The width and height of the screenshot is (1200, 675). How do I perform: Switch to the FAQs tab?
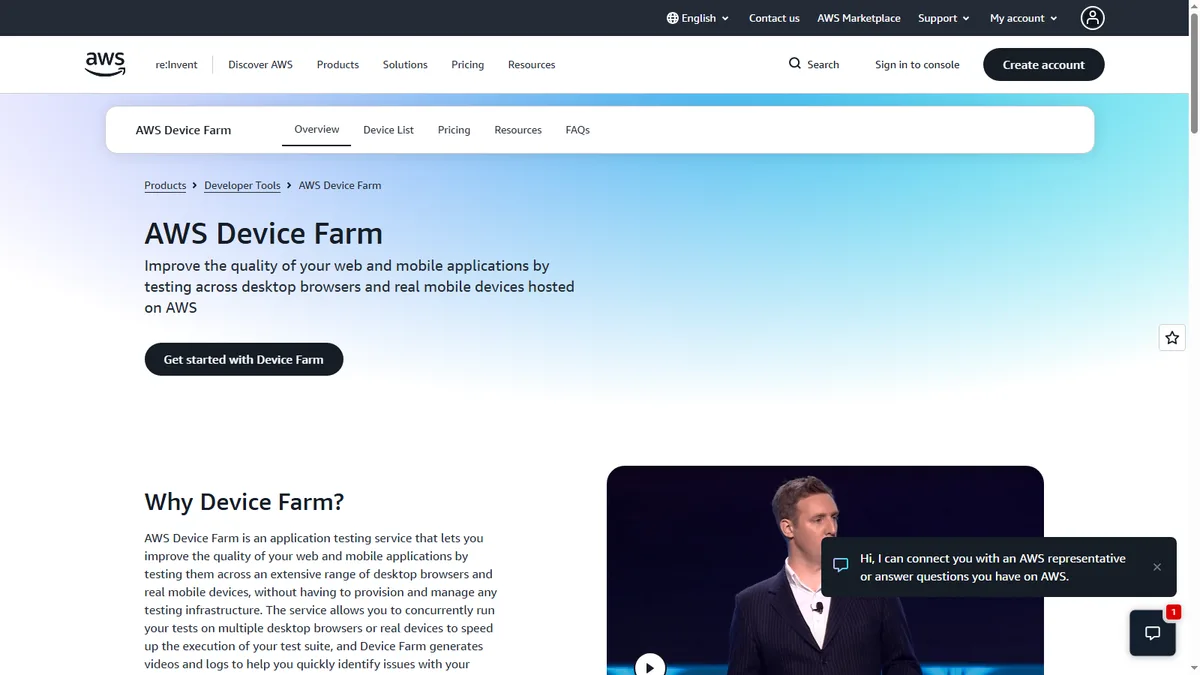577,130
